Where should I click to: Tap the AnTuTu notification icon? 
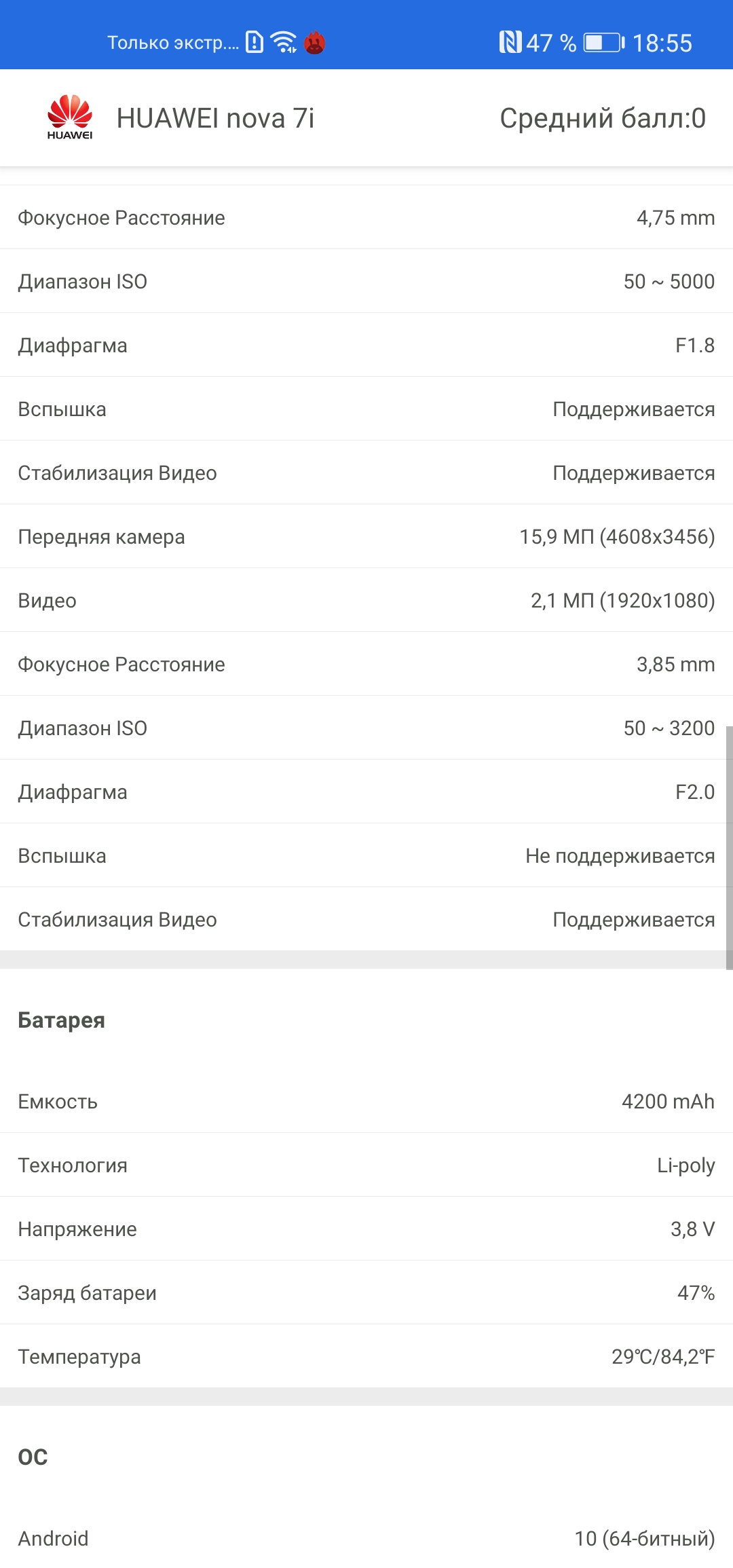point(314,43)
